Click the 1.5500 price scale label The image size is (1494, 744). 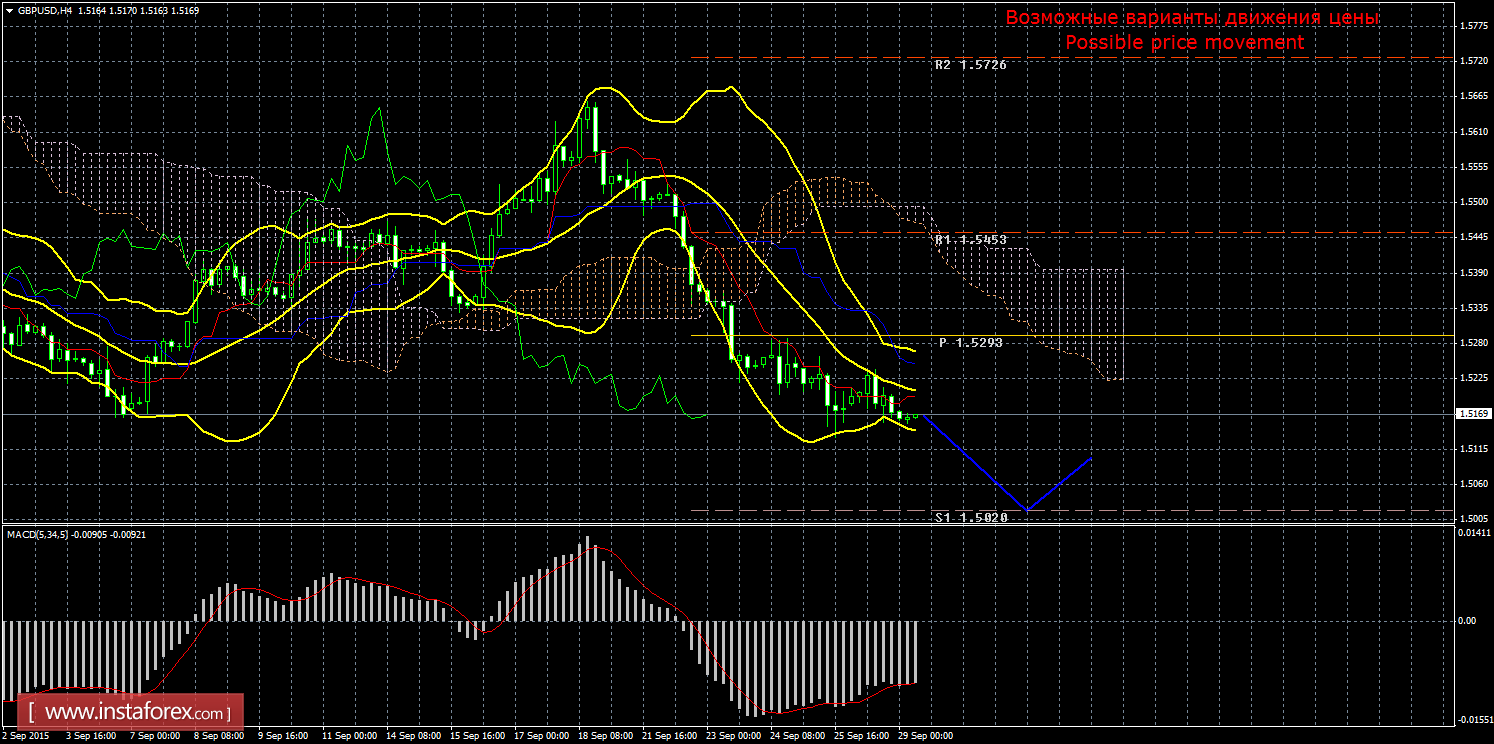[x=1471, y=202]
